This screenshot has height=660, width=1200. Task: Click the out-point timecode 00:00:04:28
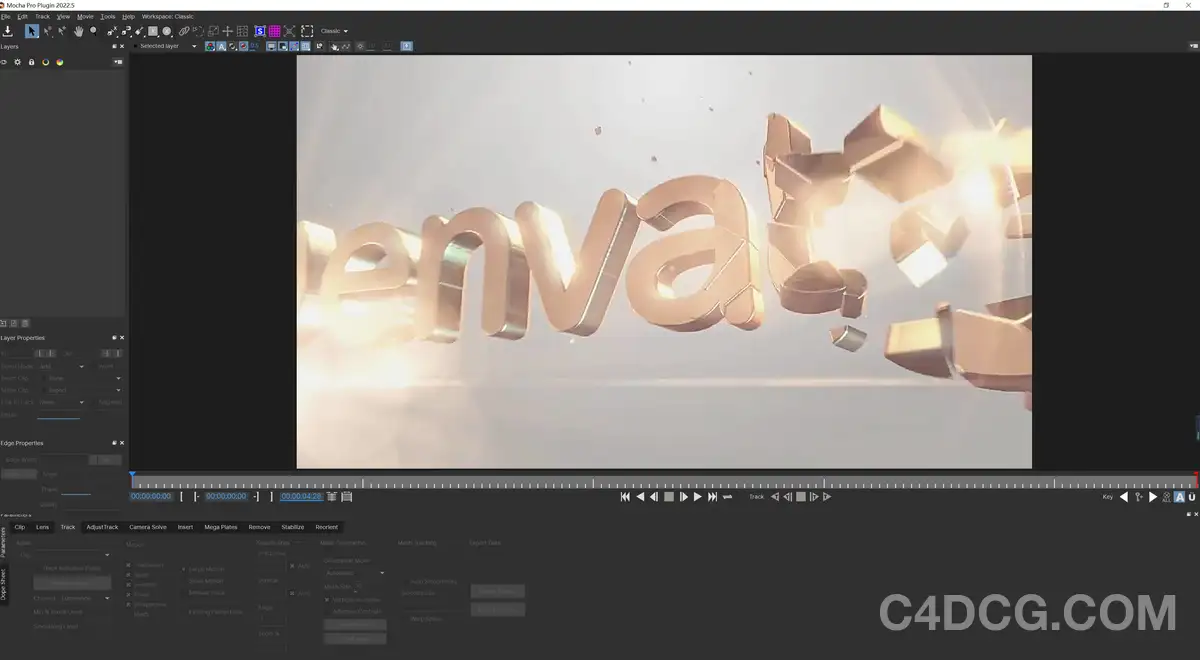coord(301,496)
